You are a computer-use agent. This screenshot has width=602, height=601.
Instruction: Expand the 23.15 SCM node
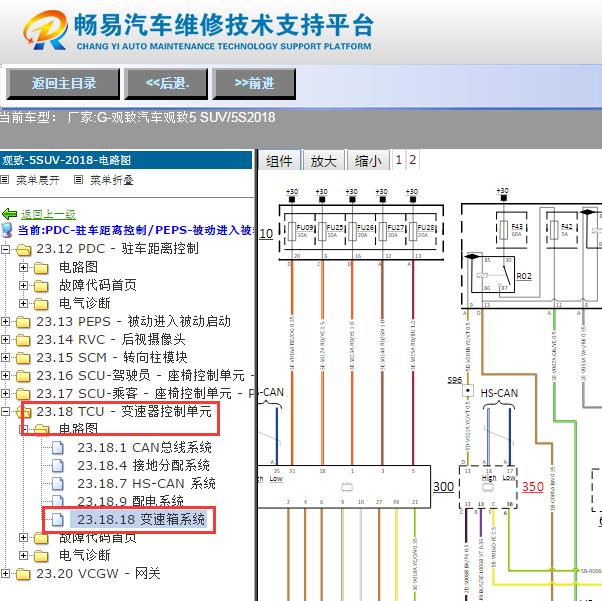click(x=5, y=358)
